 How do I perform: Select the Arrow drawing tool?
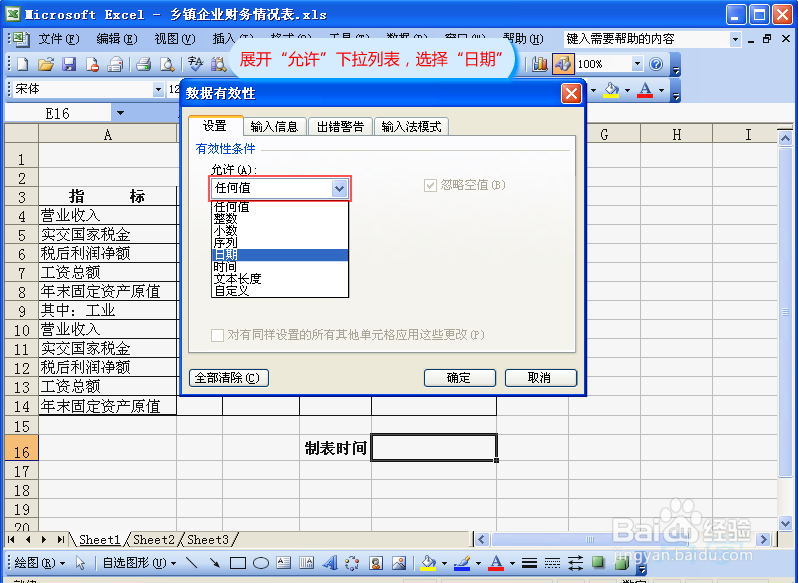point(215,563)
